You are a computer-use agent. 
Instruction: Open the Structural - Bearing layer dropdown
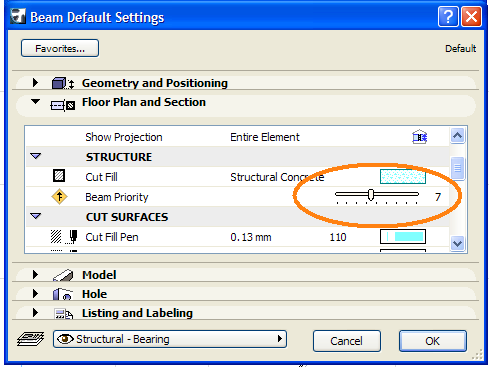[170, 339]
